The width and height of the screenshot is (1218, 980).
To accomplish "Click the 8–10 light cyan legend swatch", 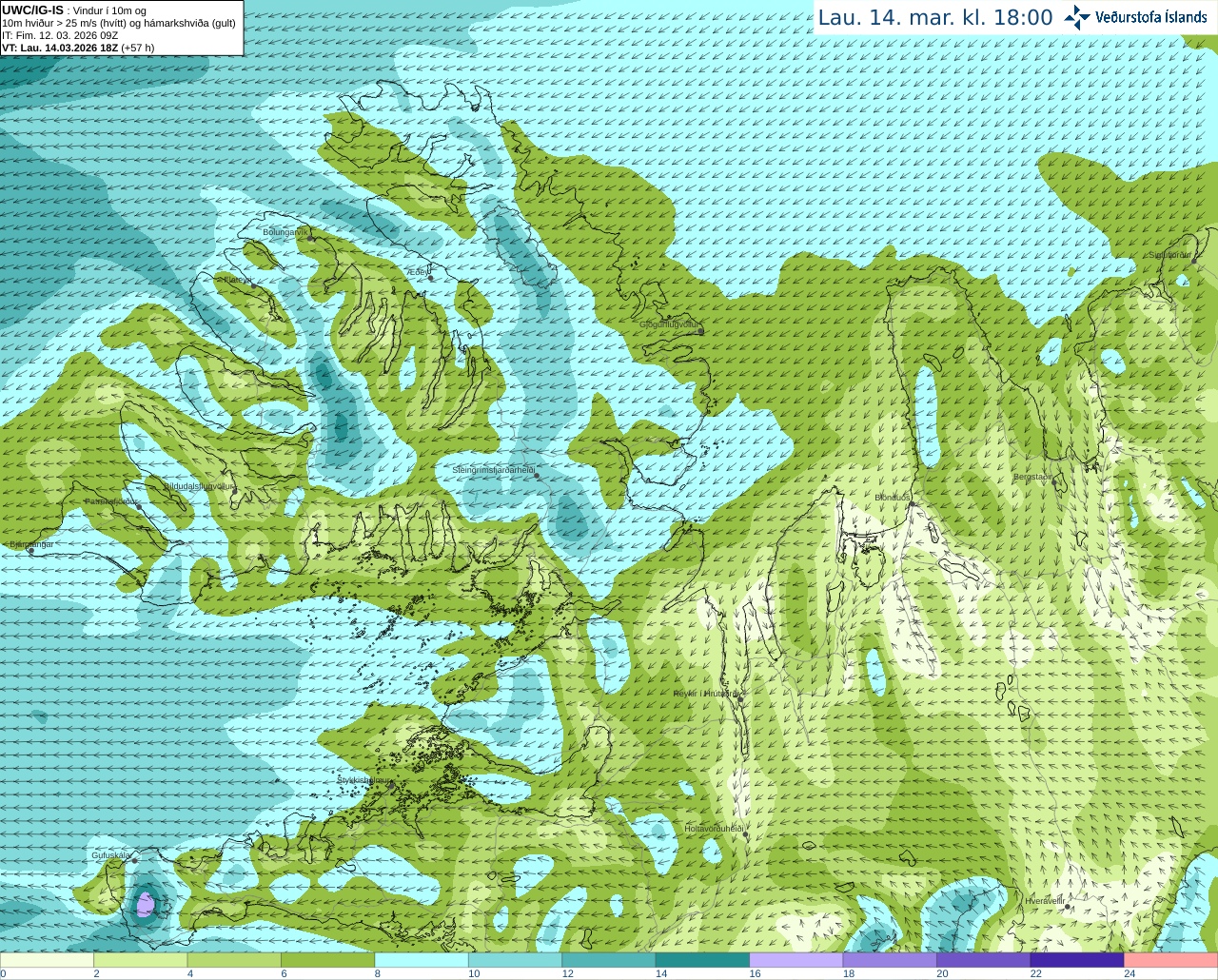I will click(x=422, y=960).
